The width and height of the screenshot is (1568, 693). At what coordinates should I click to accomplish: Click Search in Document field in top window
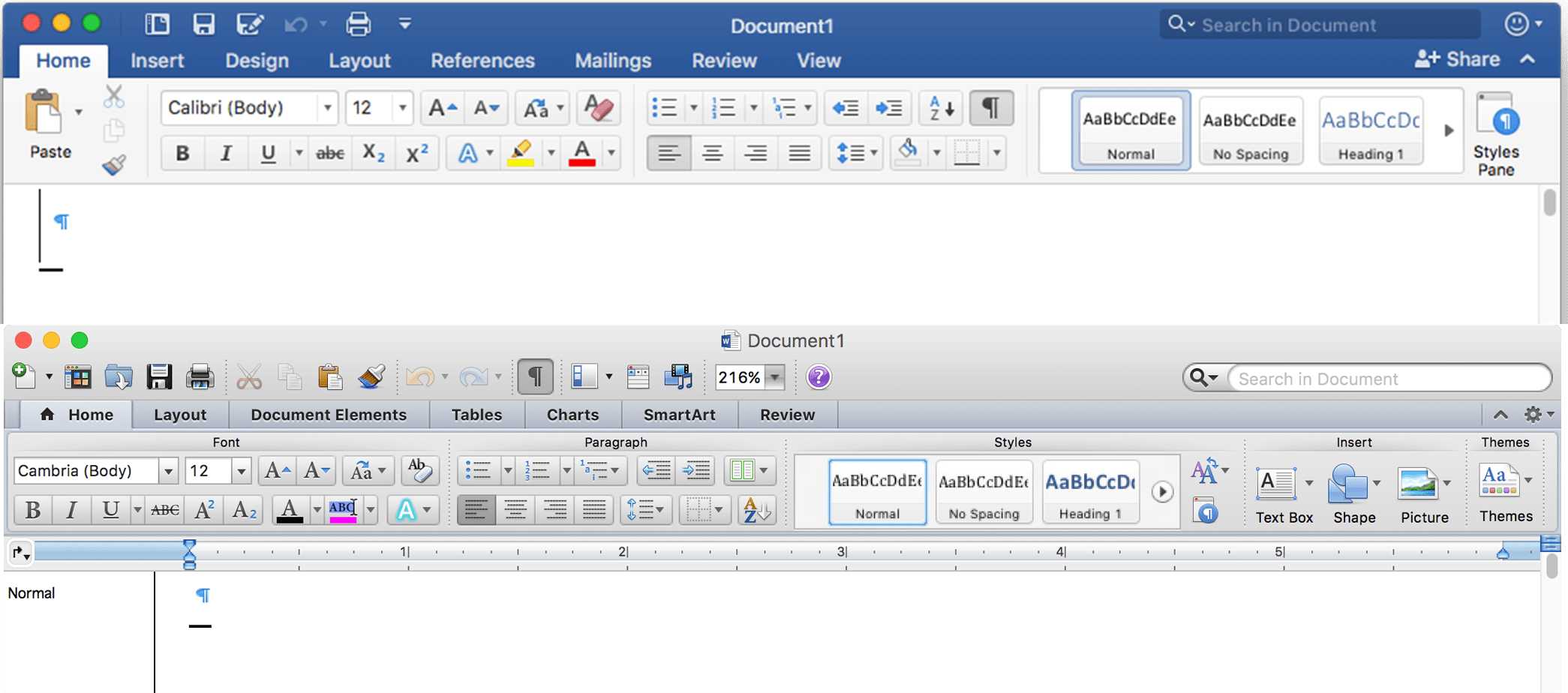coord(1320,25)
